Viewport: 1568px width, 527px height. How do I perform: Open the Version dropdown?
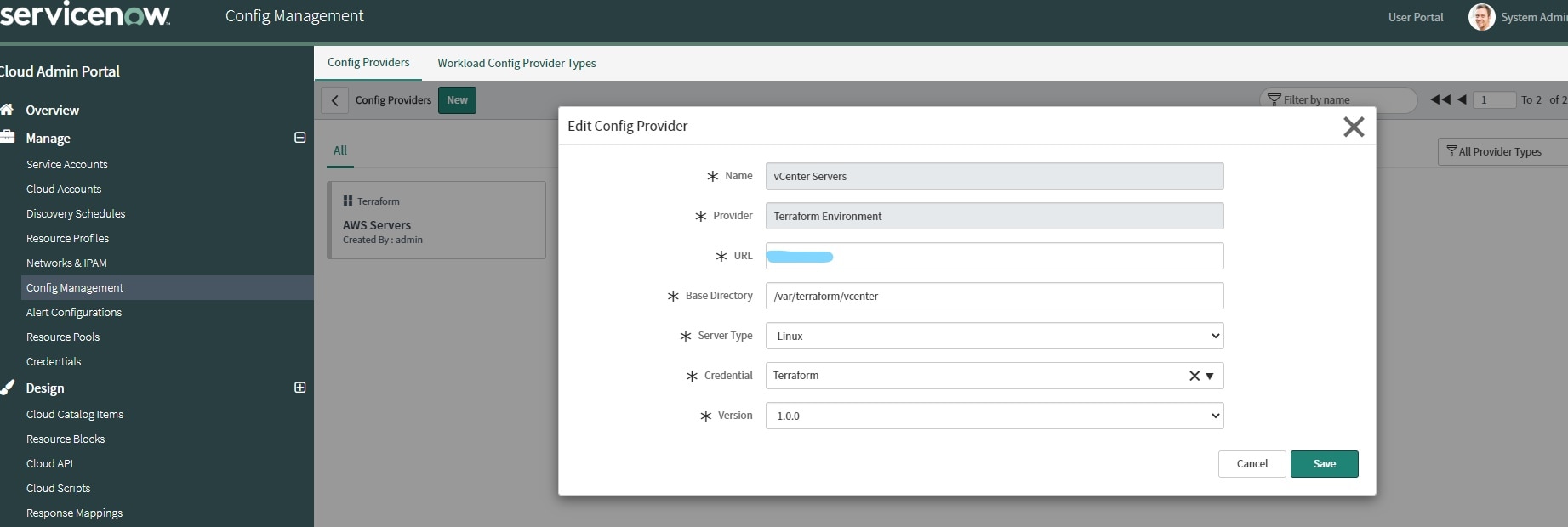(x=995, y=416)
